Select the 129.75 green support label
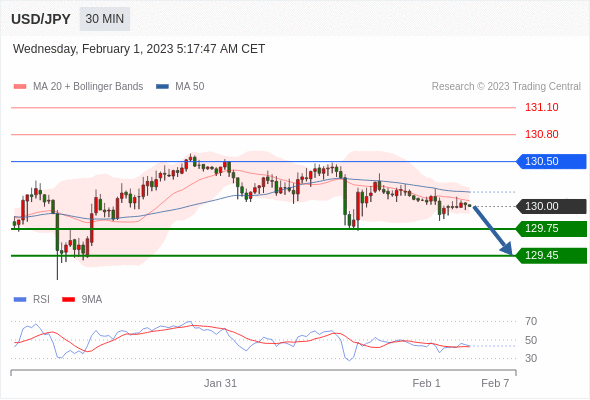590x400 pixels. point(551,229)
